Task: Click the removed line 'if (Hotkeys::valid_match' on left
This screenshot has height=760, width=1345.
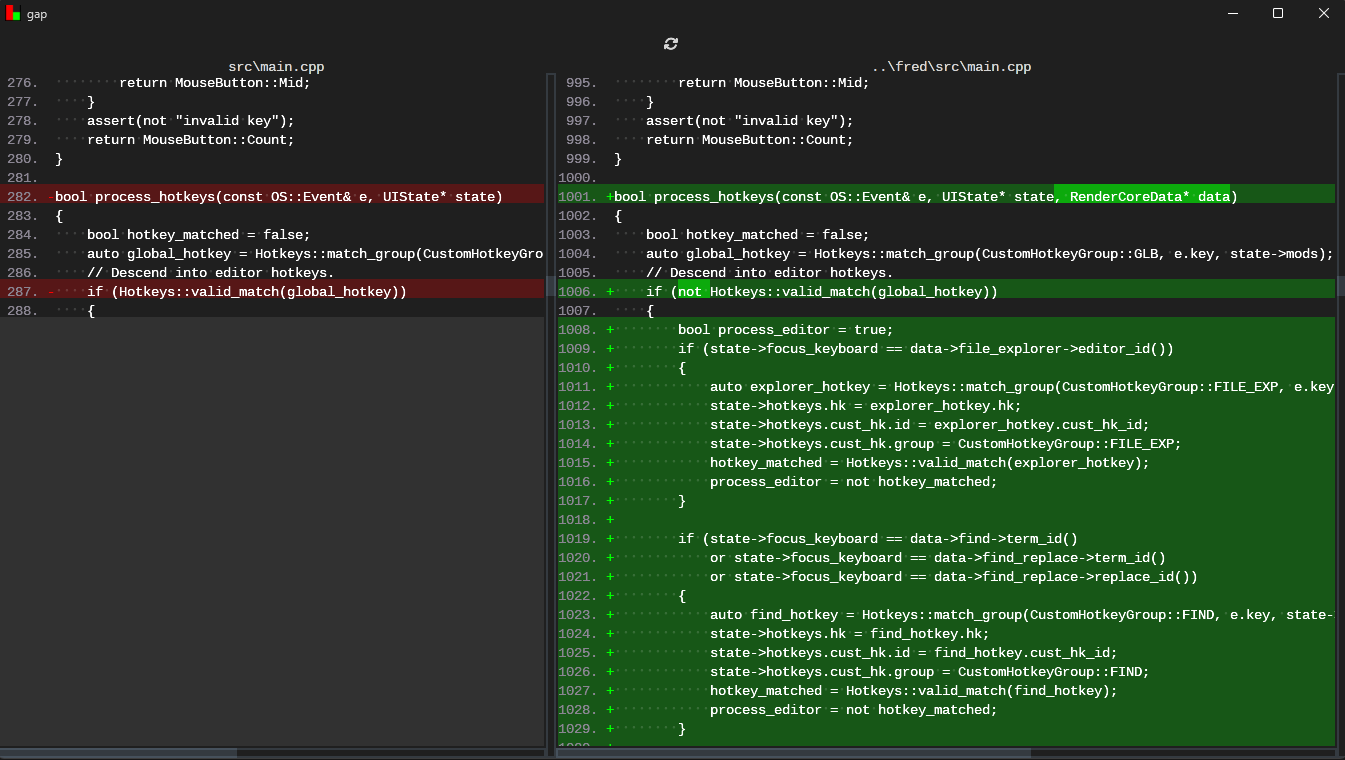Action: 246,292
